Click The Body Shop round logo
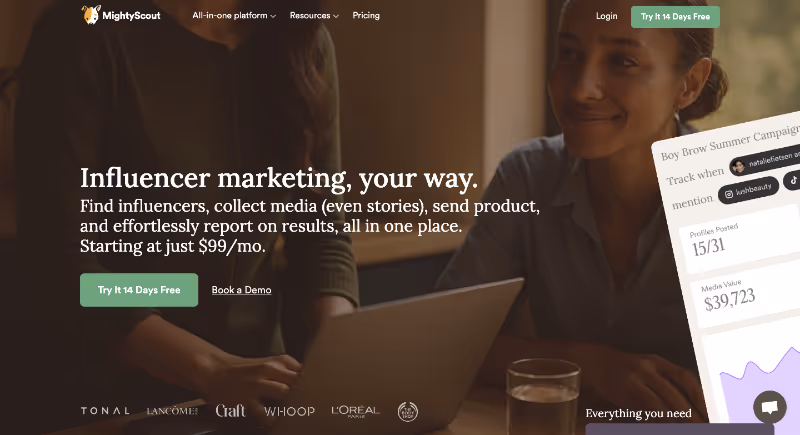Viewport: 800px width, 435px height. click(x=408, y=412)
